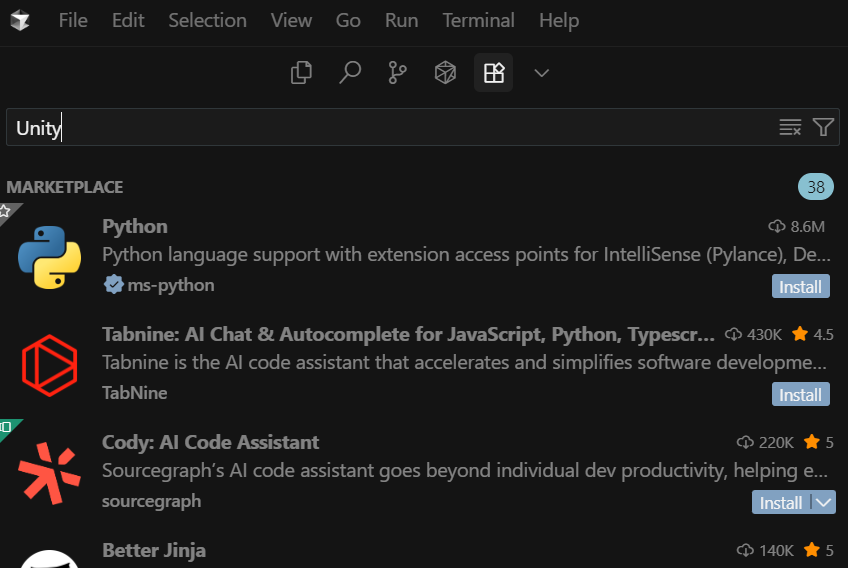Click the application logo icon
This screenshot has width=848, height=568.
[x=20, y=20]
